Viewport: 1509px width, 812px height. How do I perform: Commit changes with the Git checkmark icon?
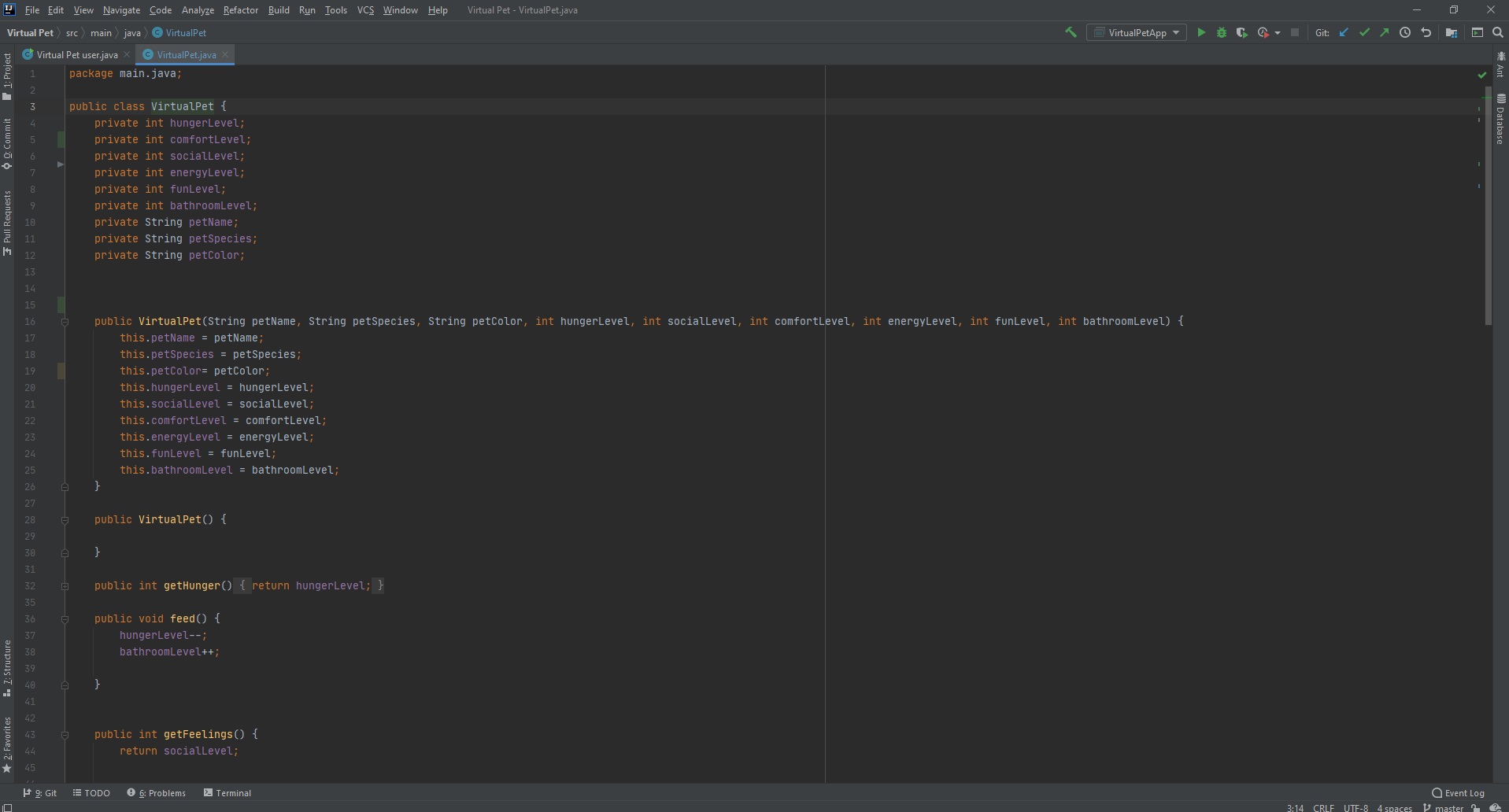click(1364, 32)
